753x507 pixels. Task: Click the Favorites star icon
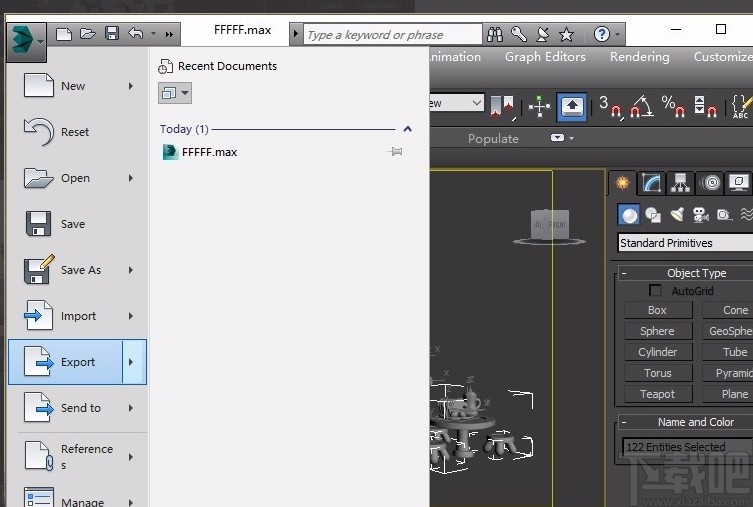[x=566, y=35]
